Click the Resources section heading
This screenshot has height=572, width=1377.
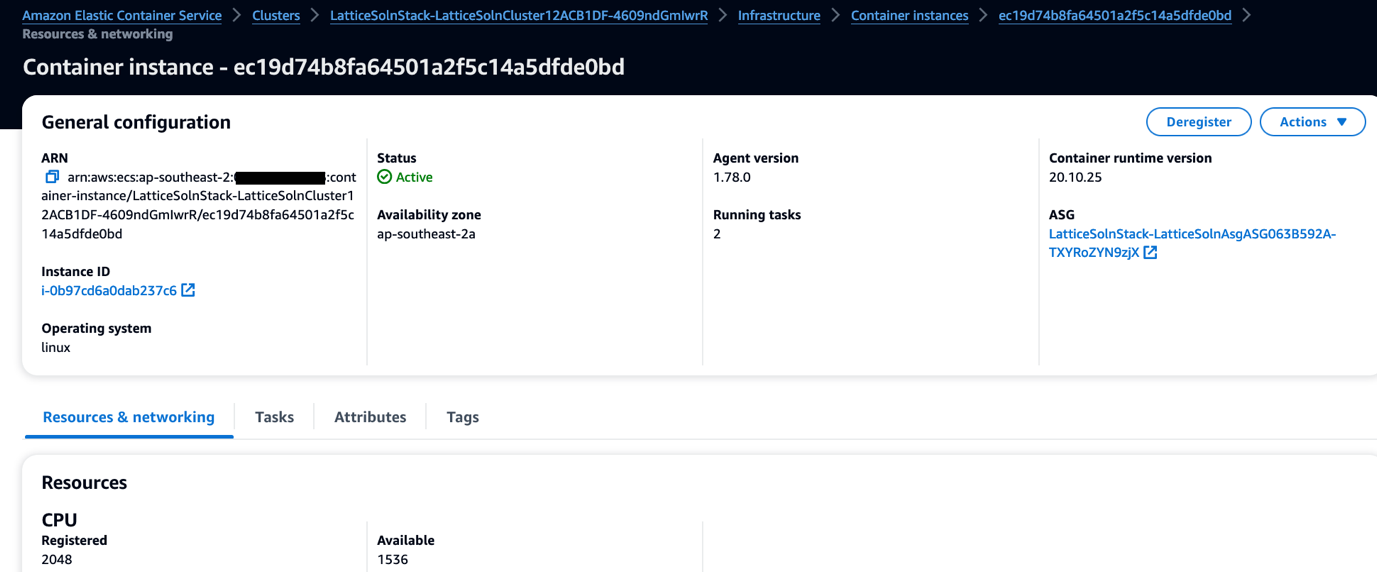(84, 482)
